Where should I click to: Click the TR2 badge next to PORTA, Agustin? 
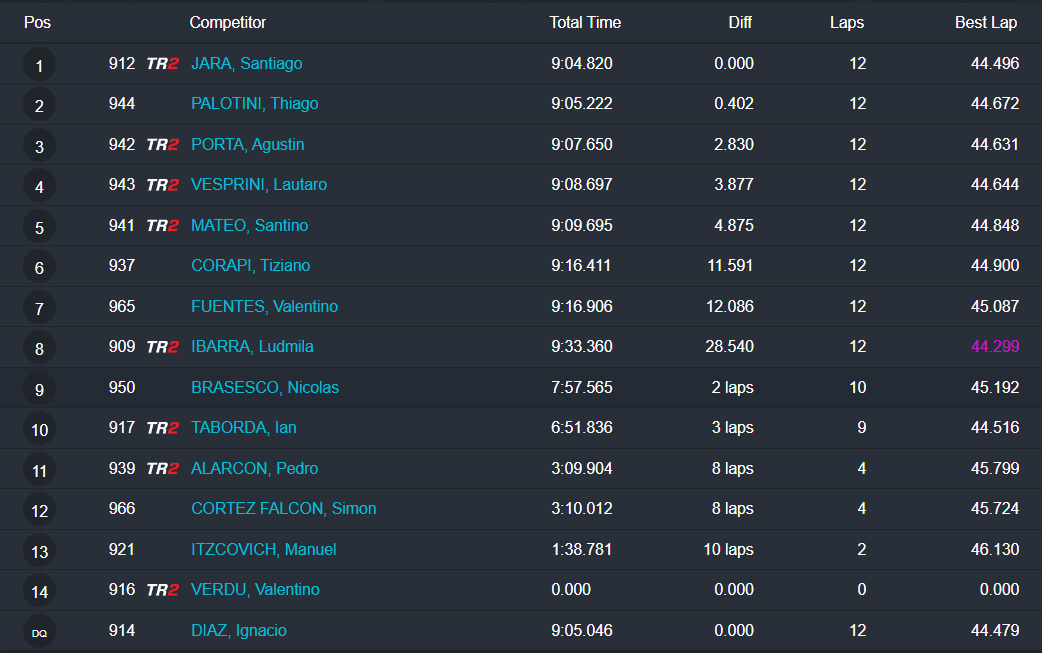[162, 145]
